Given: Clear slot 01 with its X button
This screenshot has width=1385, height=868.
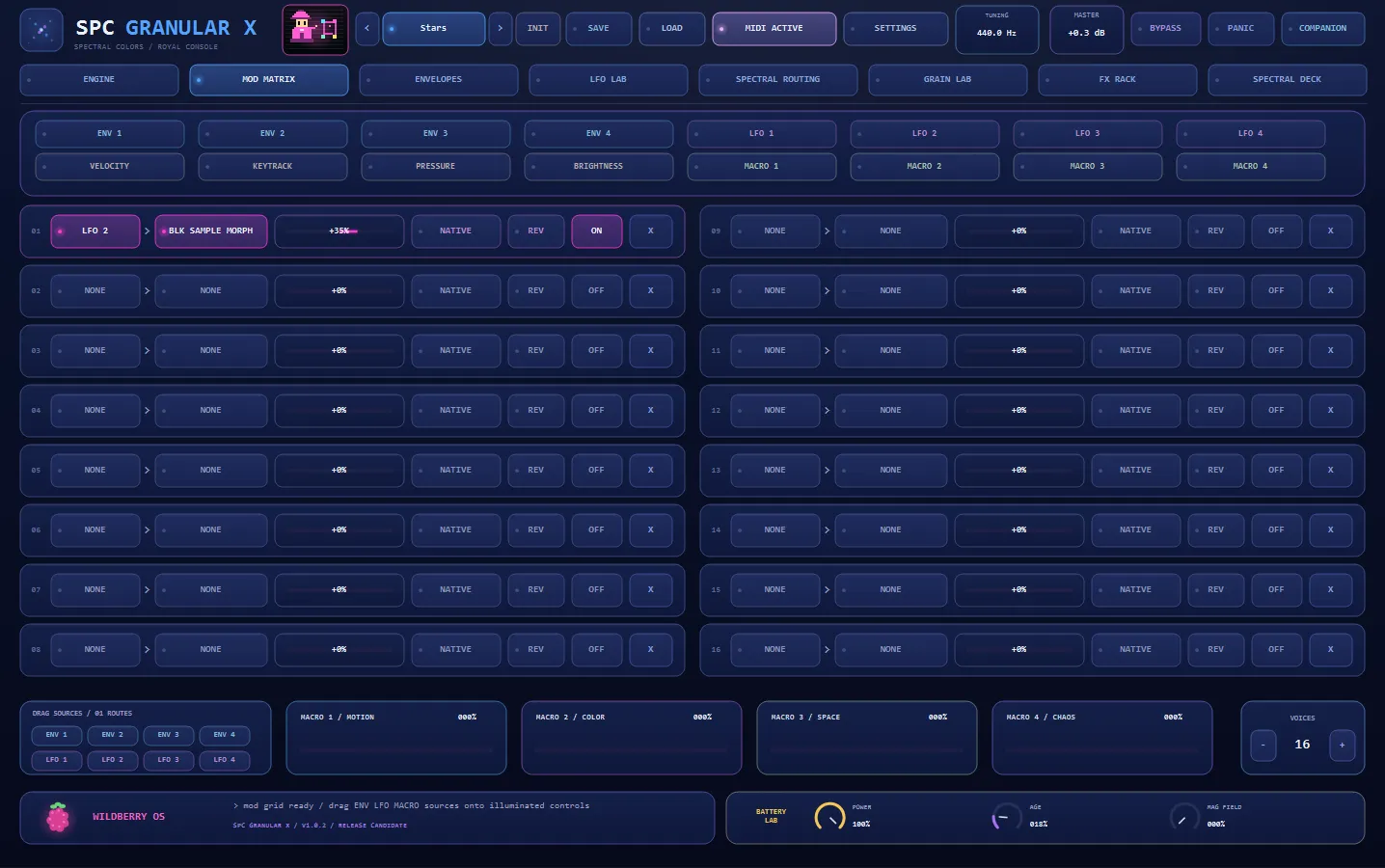Looking at the screenshot, I should point(651,231).
